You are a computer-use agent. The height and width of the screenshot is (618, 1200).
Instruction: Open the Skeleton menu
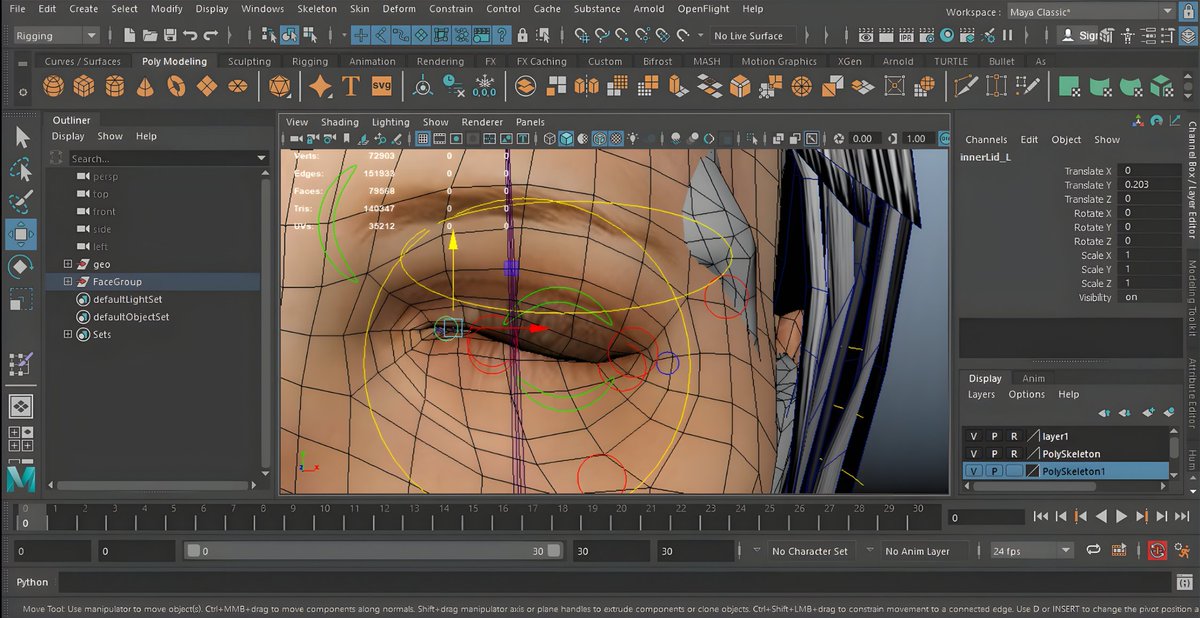tap(317, 9)
